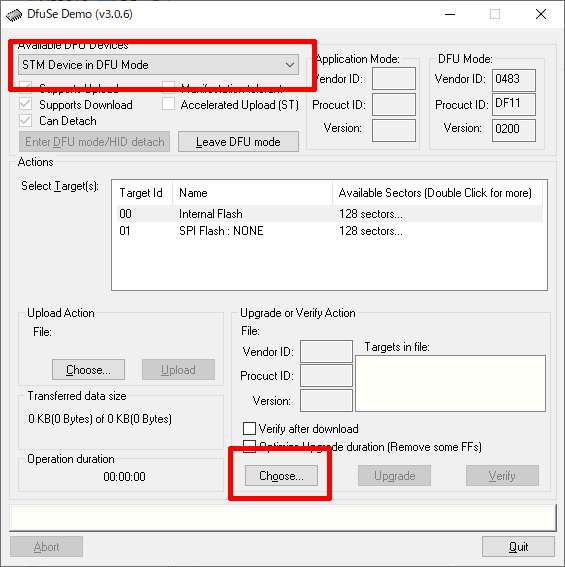Click Choose button in Upload Action group
The height and width of the screenshot is (567, 565).
[x=88, y=370]
